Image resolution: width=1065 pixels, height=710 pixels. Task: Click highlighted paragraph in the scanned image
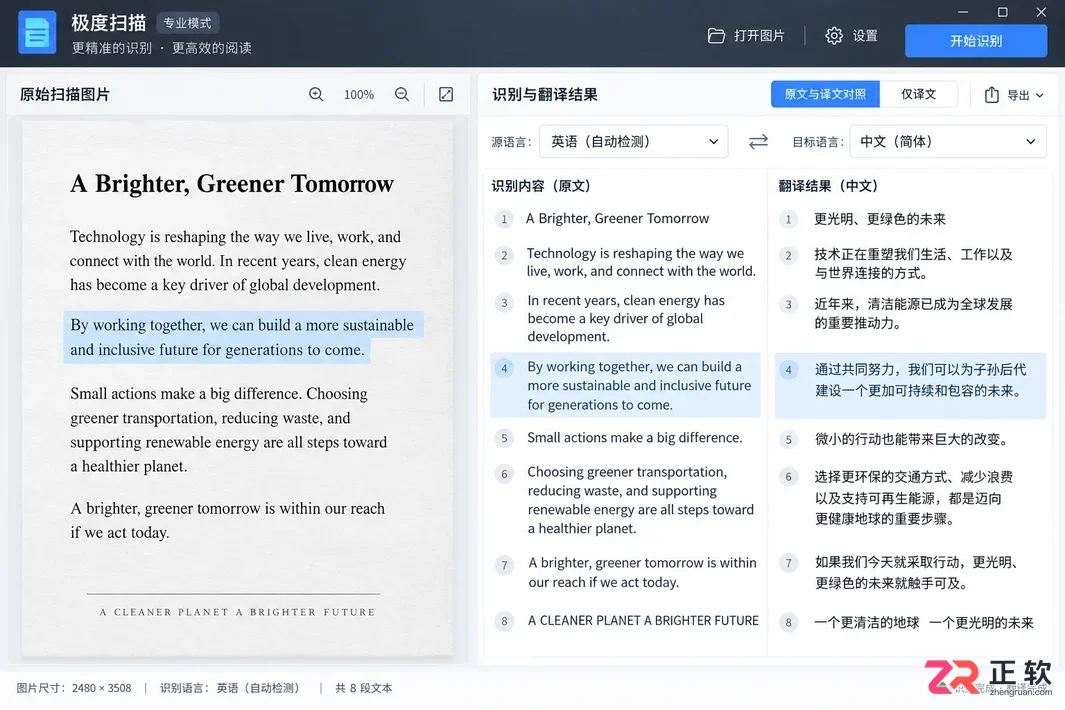243,337
